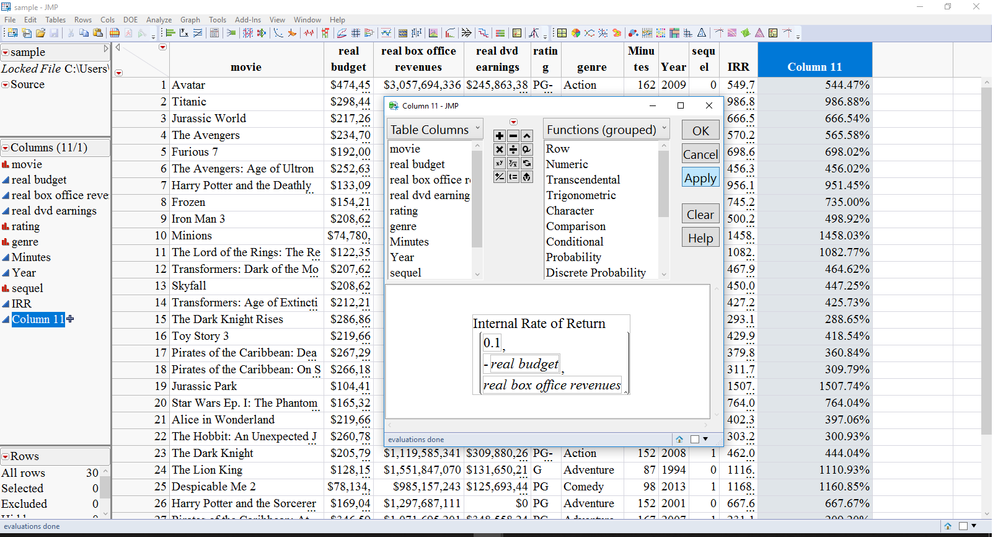Click the 0.1 value in the formula
Viewport: 998px width, 537px height.
pyautogui.click(x=492, y=343)
